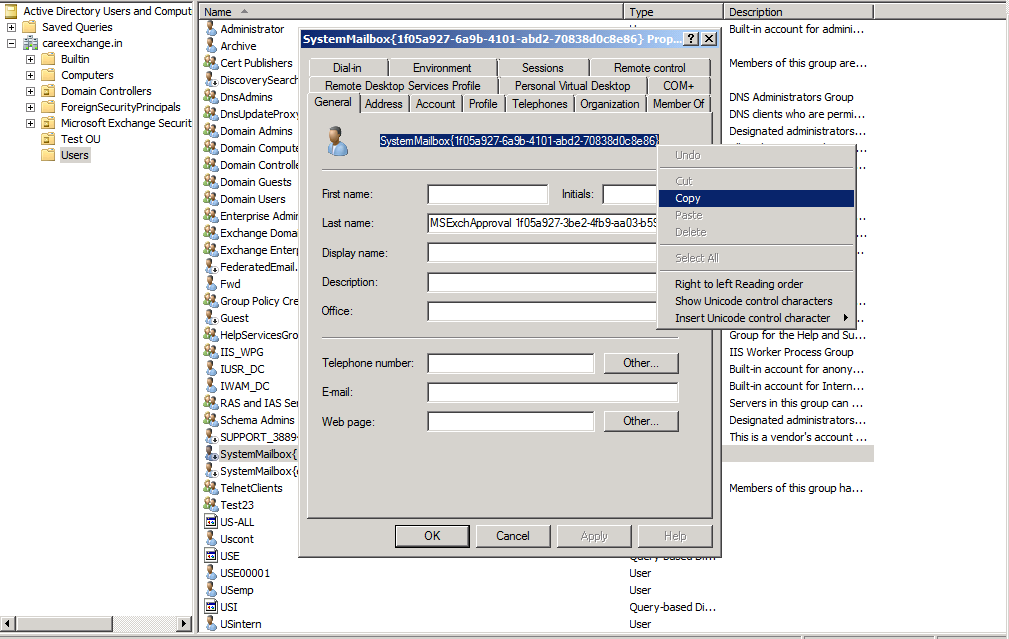The image size is (1009, 639).
Task: Expand the Saved Queries node
Action: 11,27
